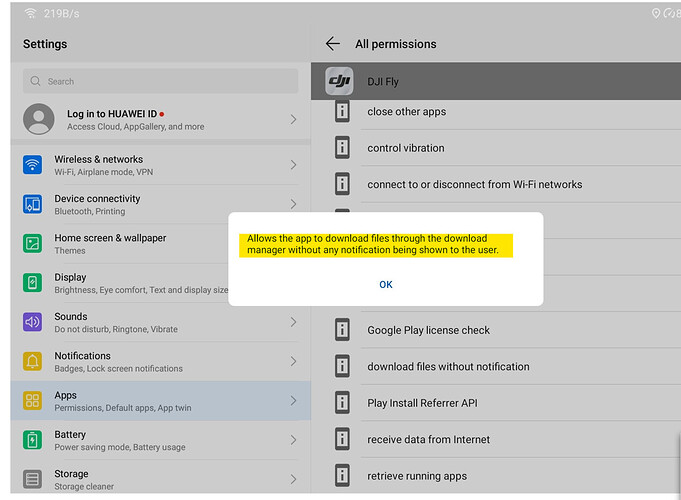Open Device connectivity settings
The height and width of the screenshot is (500, 681).
[x=160, y=205]
